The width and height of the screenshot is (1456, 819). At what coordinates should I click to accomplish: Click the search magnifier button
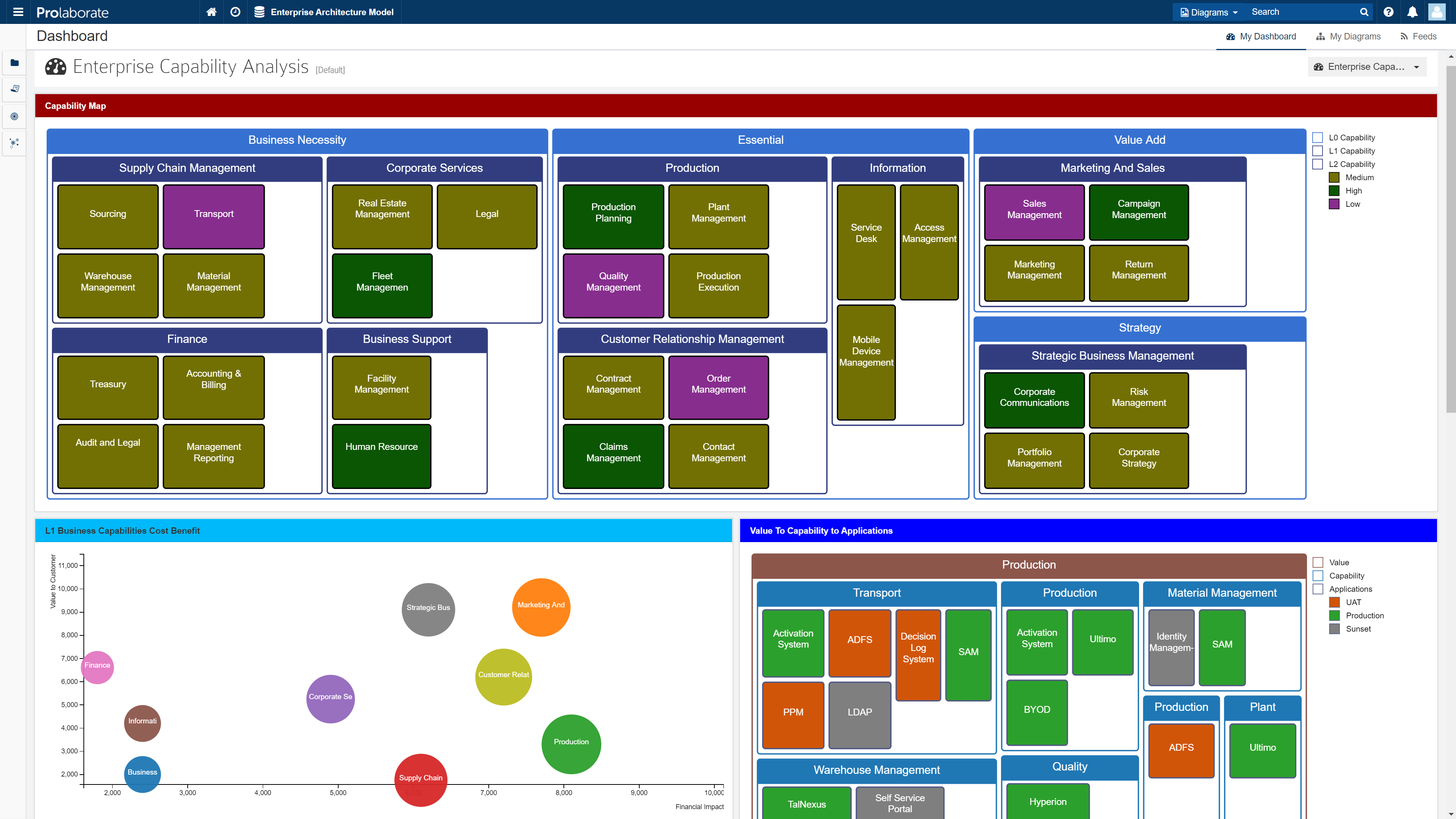click(x=1364, y=11)
